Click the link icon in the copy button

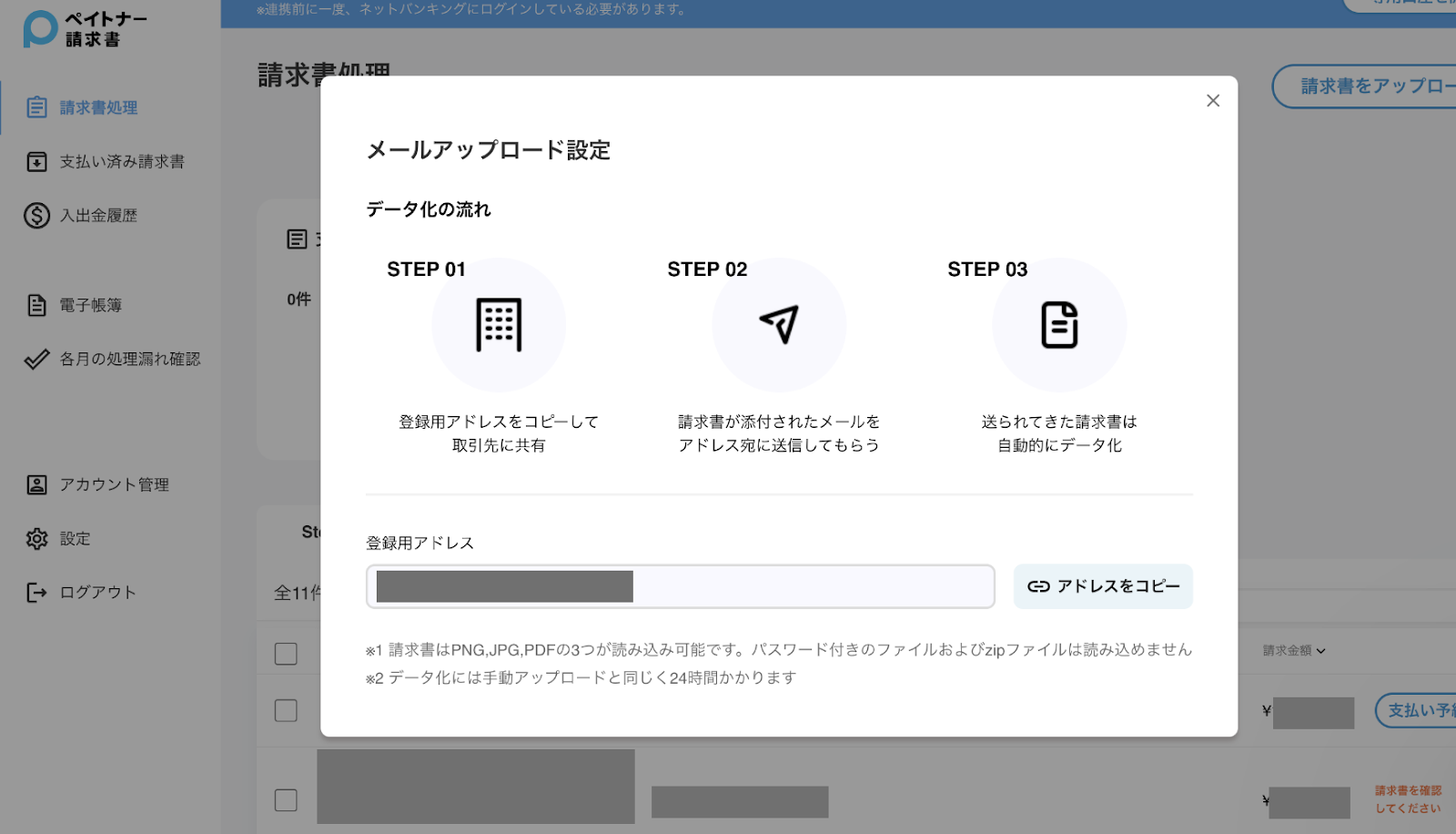click(x=1038, y=586)
